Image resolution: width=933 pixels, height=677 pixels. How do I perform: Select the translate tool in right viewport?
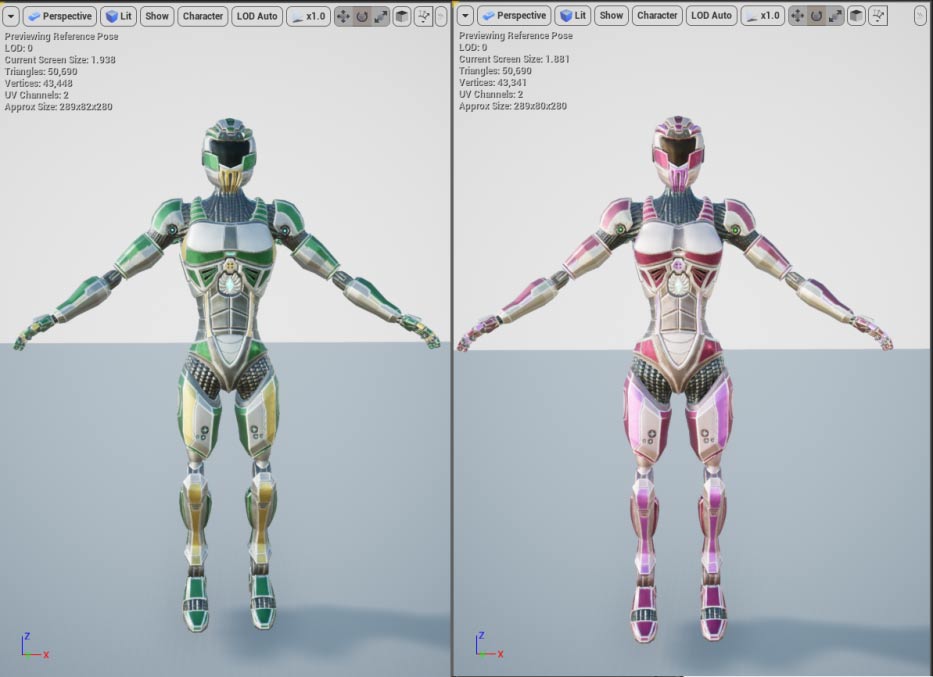797,16
